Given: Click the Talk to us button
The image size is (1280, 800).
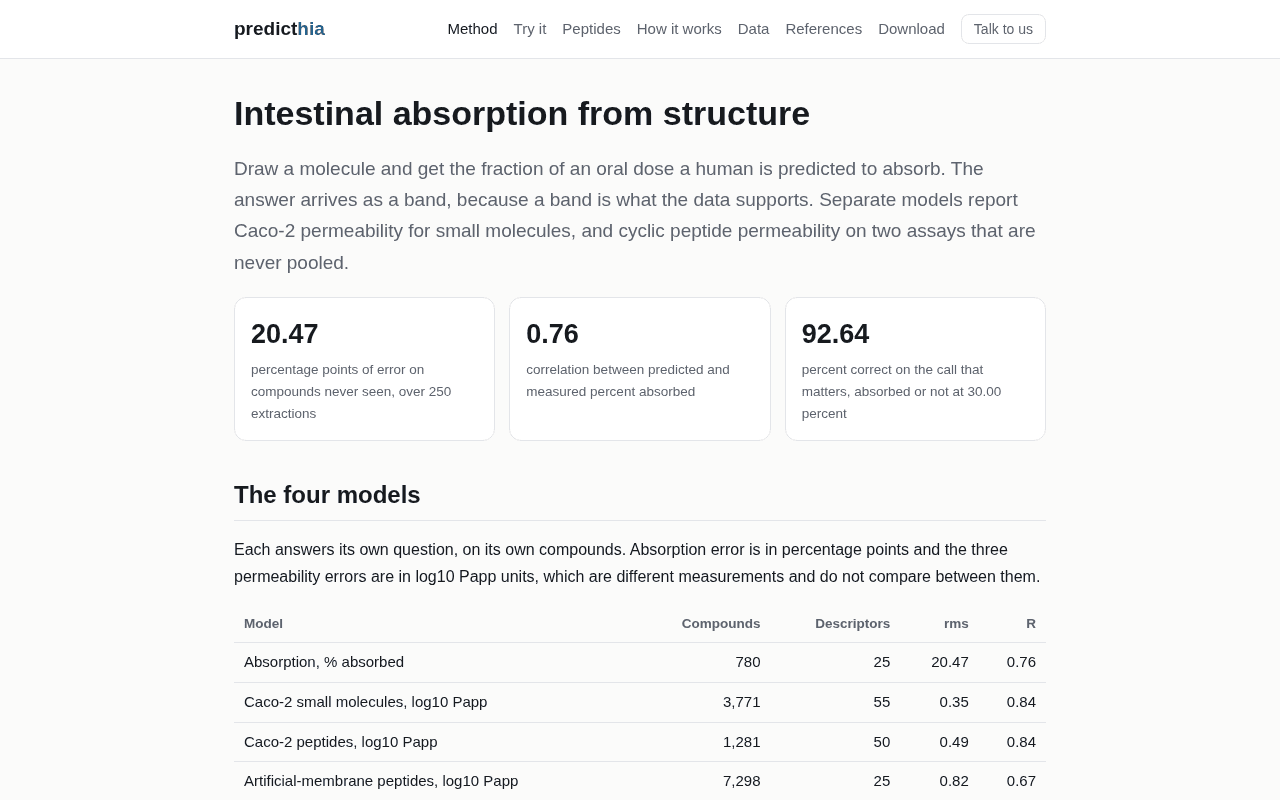Looking at the screenshot, I should 1003,29.
